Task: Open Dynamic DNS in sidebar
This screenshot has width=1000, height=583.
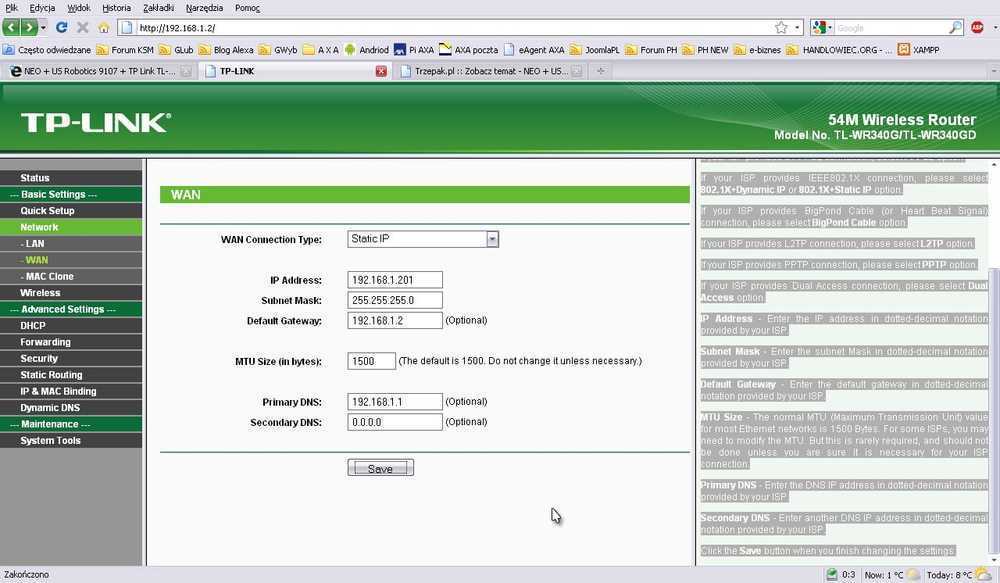Action: coord(71,408)
